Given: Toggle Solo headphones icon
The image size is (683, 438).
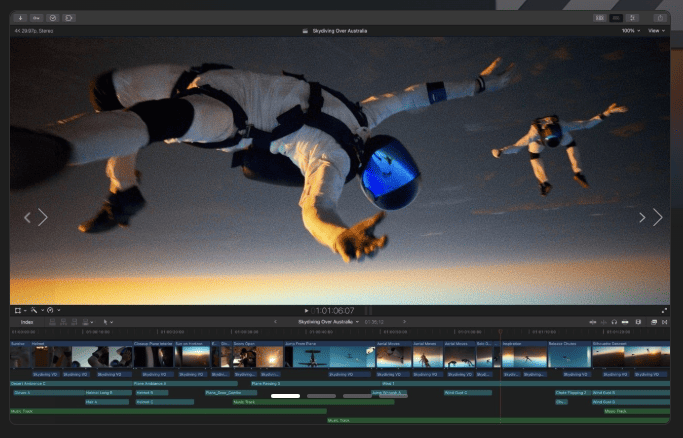Looking at the screenshot, I should tap(614, 322).
